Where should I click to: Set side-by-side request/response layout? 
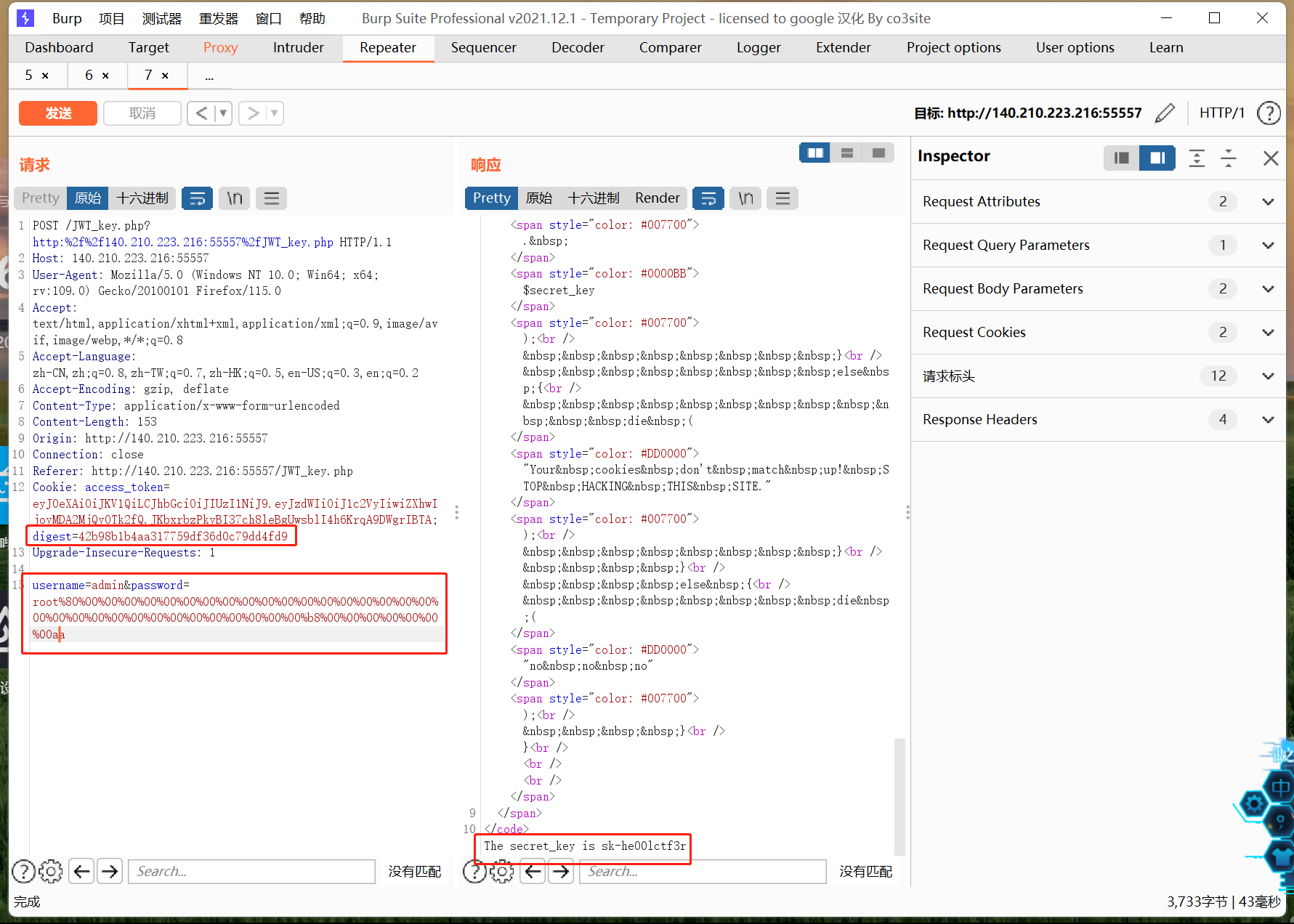(814, 153)
